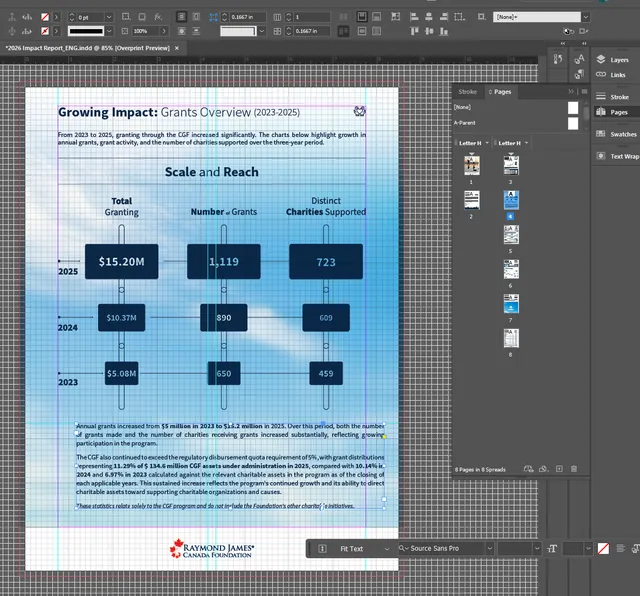Select the [None] parent page row
640x596 pixels.
(x=516, y=107)
